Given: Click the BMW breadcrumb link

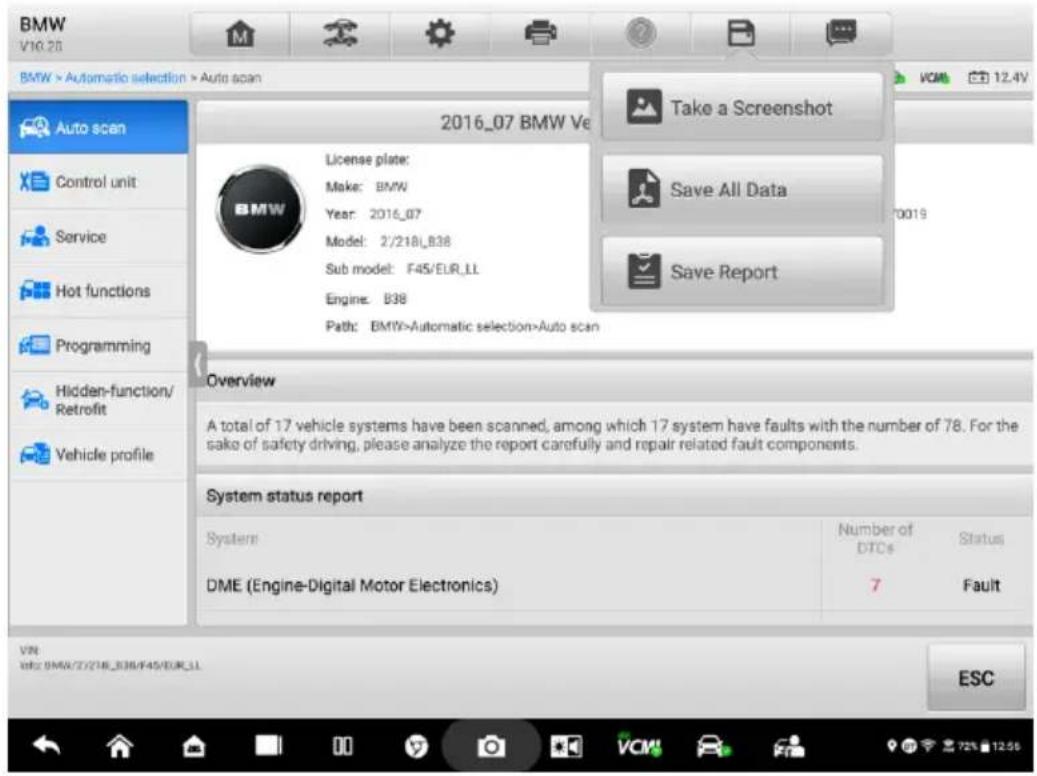Looking at the screenshot, I should (34, 78).
